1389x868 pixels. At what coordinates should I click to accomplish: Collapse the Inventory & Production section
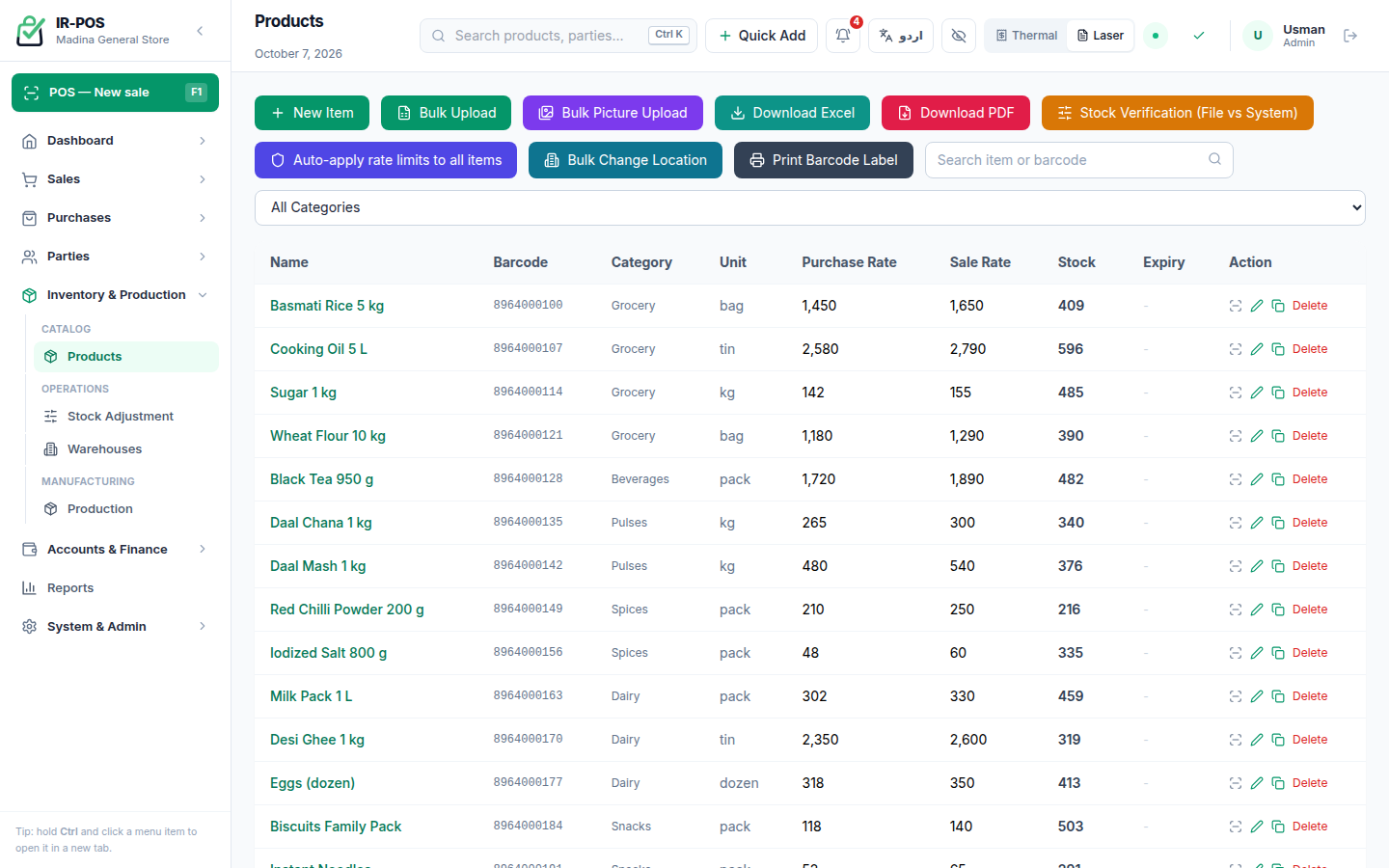point(115,295)
